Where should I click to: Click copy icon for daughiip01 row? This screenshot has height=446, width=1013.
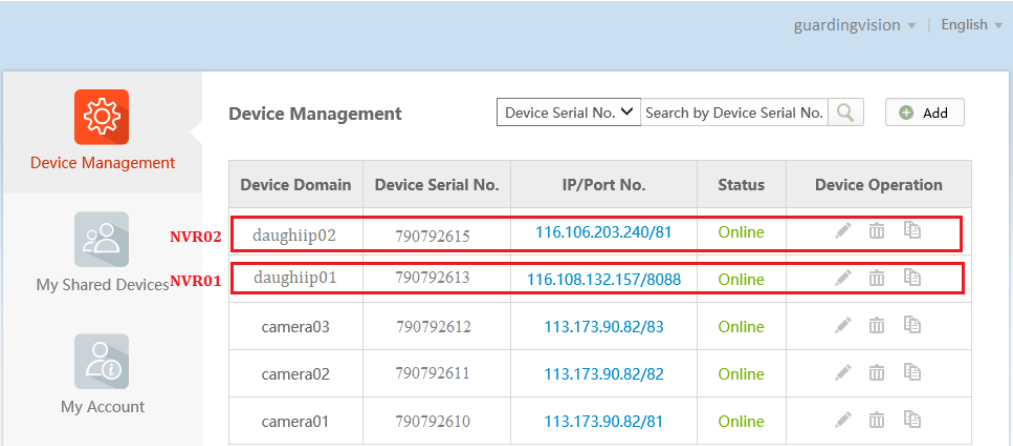(x=911, y=278)
